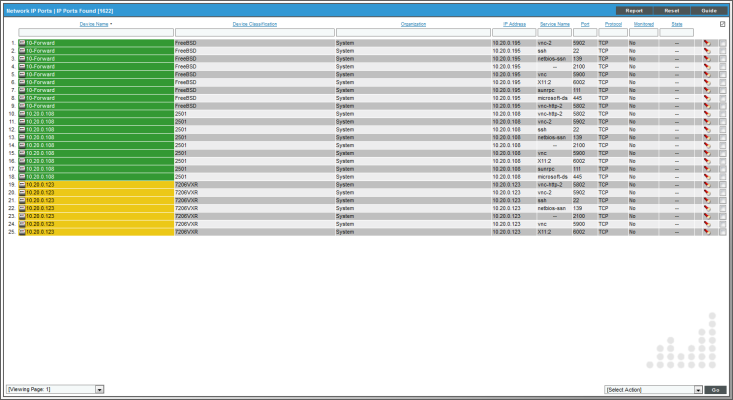
Task: Sort by IP Address column header
Action: point(514,24)
